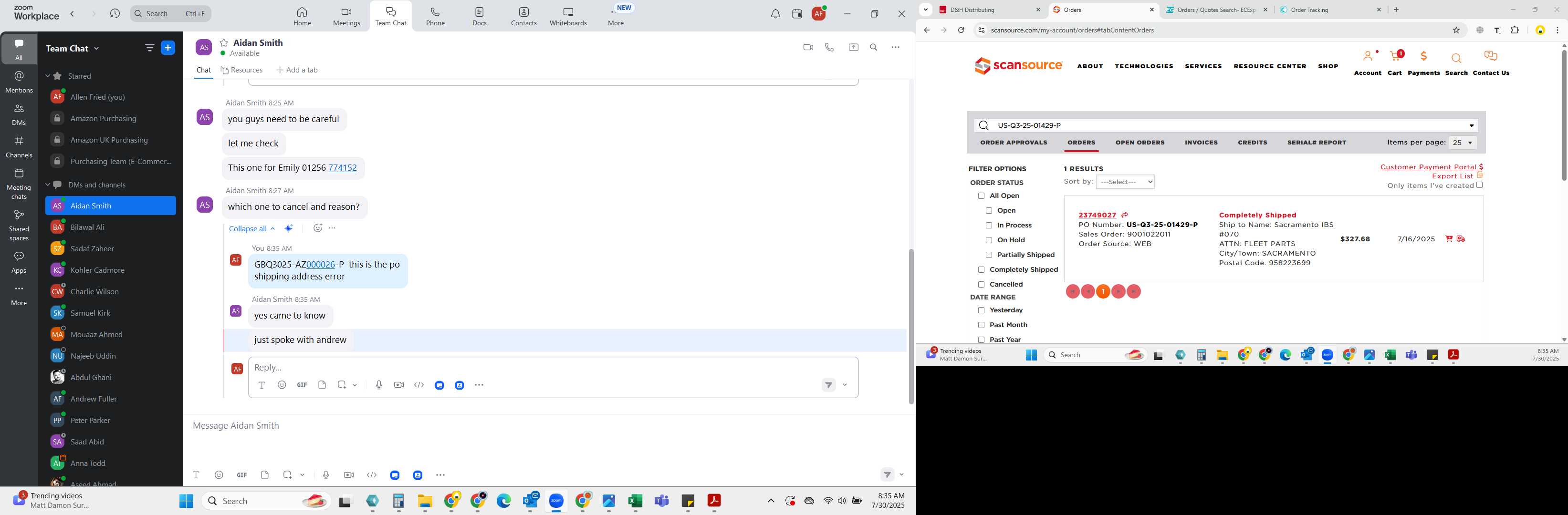The image size is (1568, 515).
Task: Open Zoom notifications bell
Action: click(x=775, y=14)
